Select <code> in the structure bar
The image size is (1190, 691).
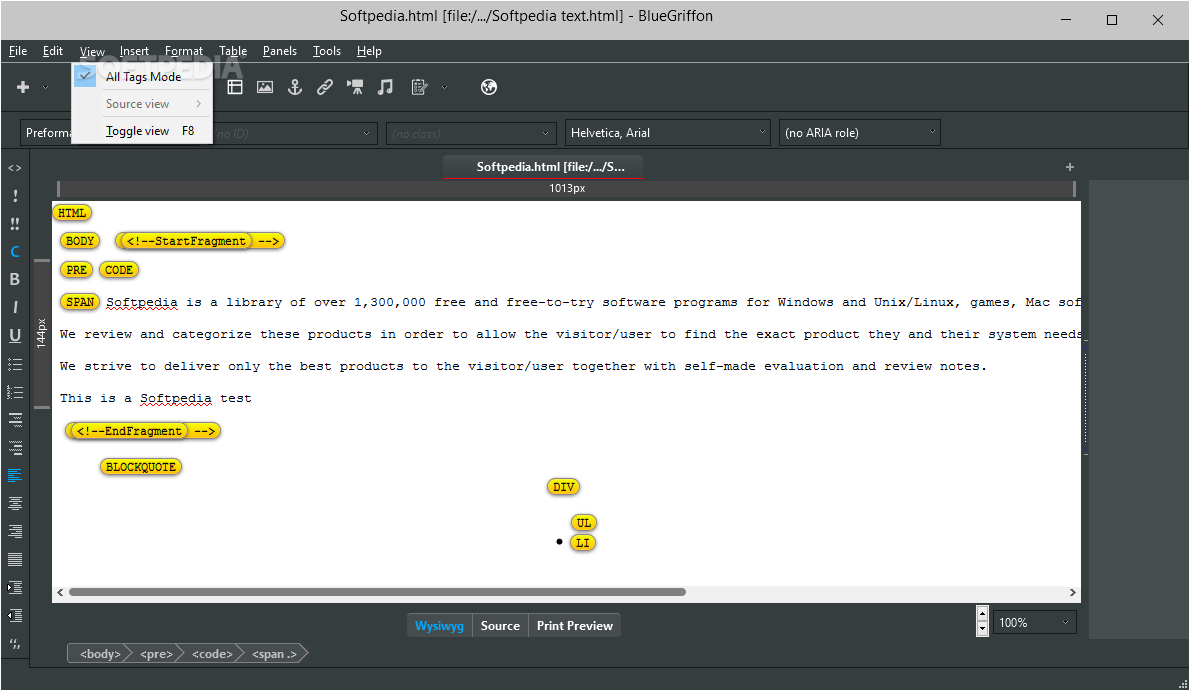point(212,654)
